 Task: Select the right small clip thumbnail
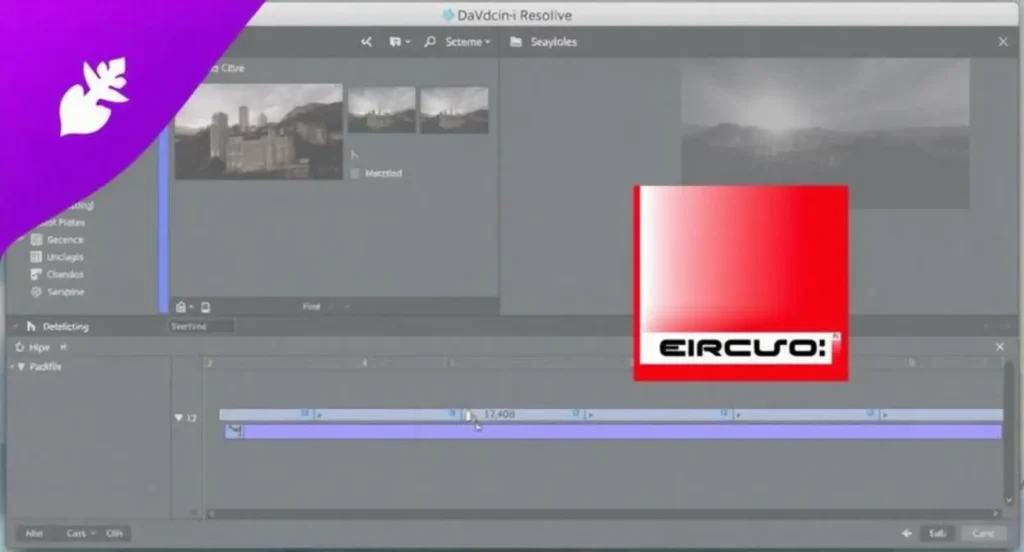pos(454,110)
